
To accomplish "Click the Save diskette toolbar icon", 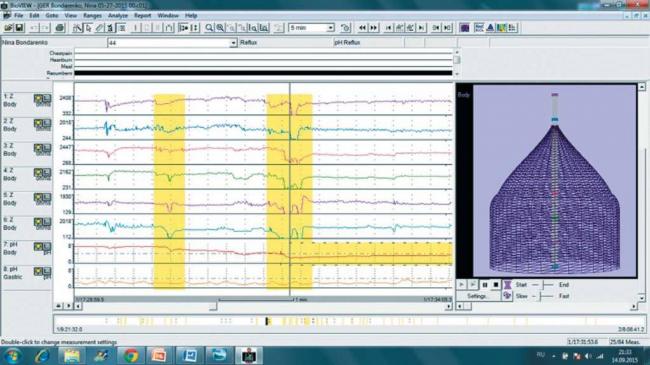I will tap(19, 28).
